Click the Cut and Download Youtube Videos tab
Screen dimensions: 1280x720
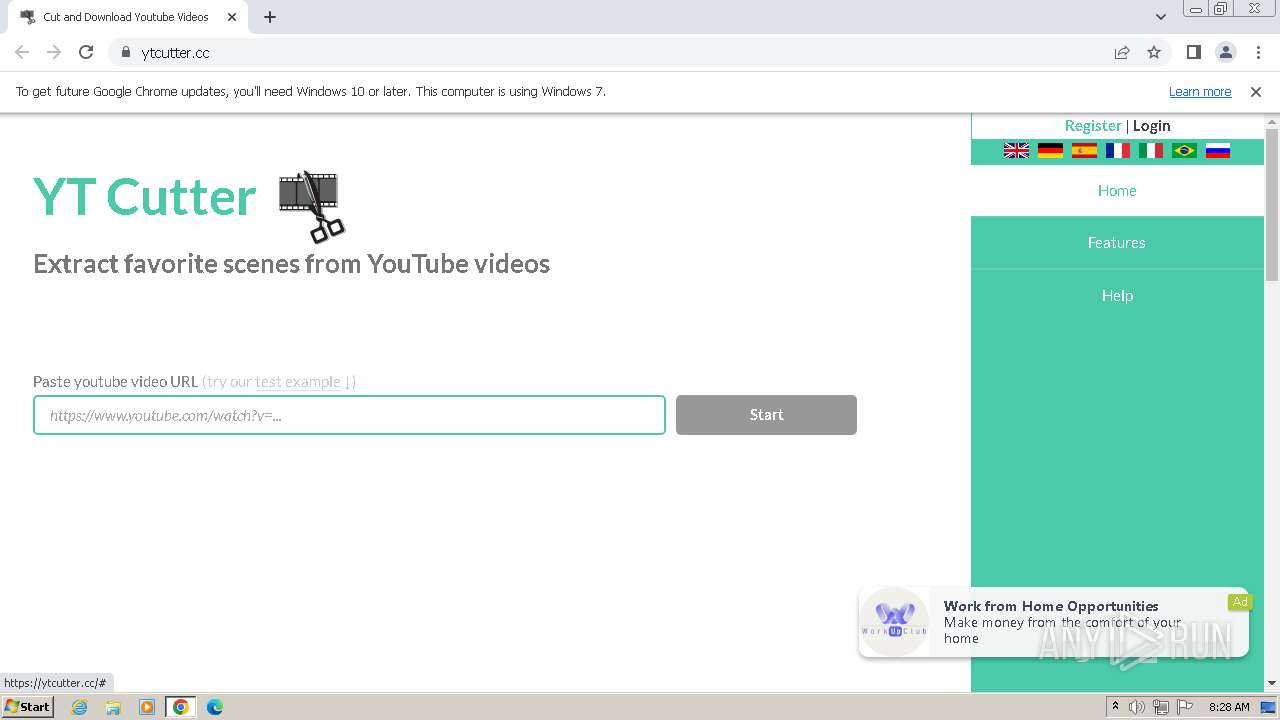[125, 17]
